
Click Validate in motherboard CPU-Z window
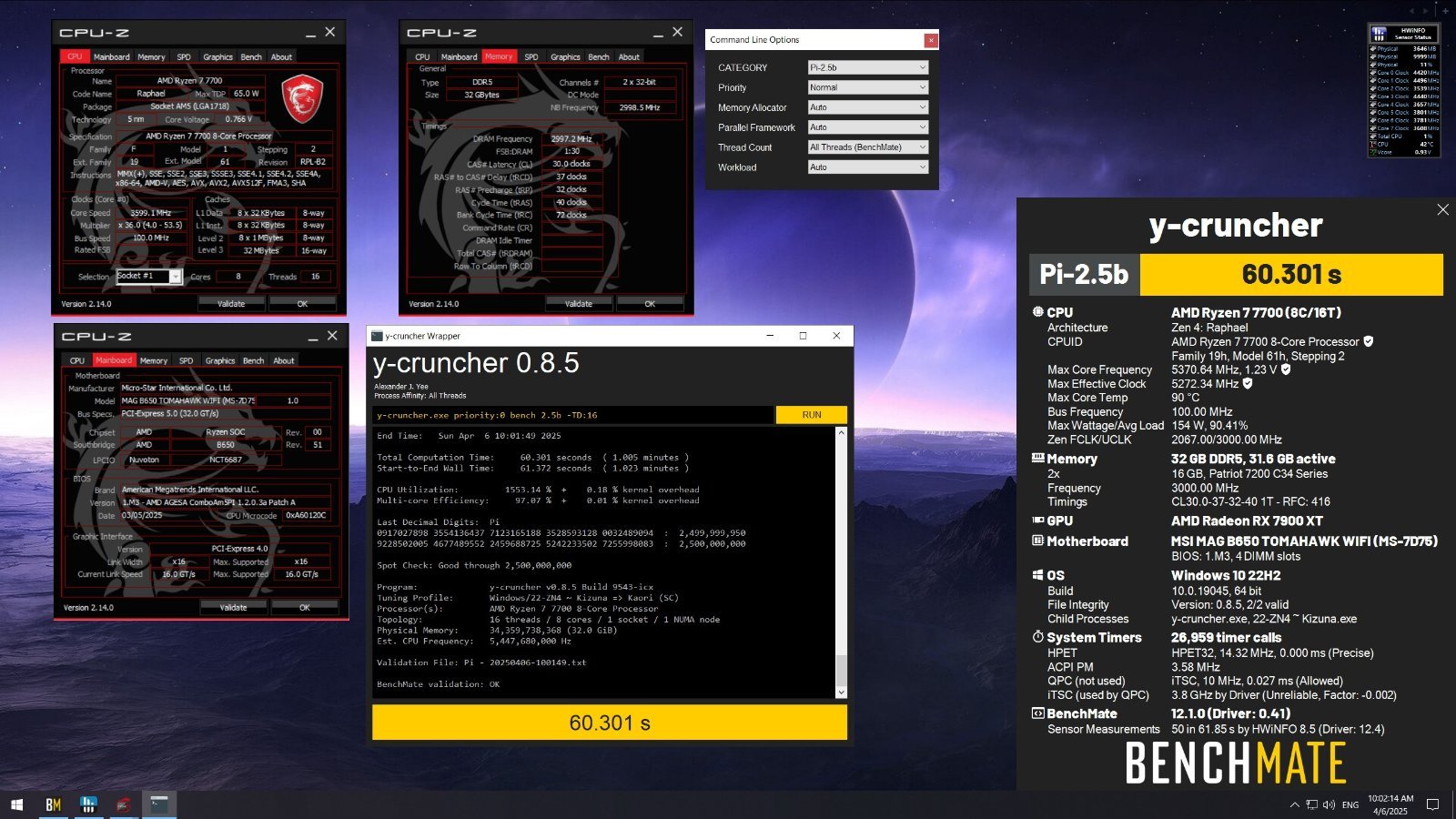[x=234, y=607]
